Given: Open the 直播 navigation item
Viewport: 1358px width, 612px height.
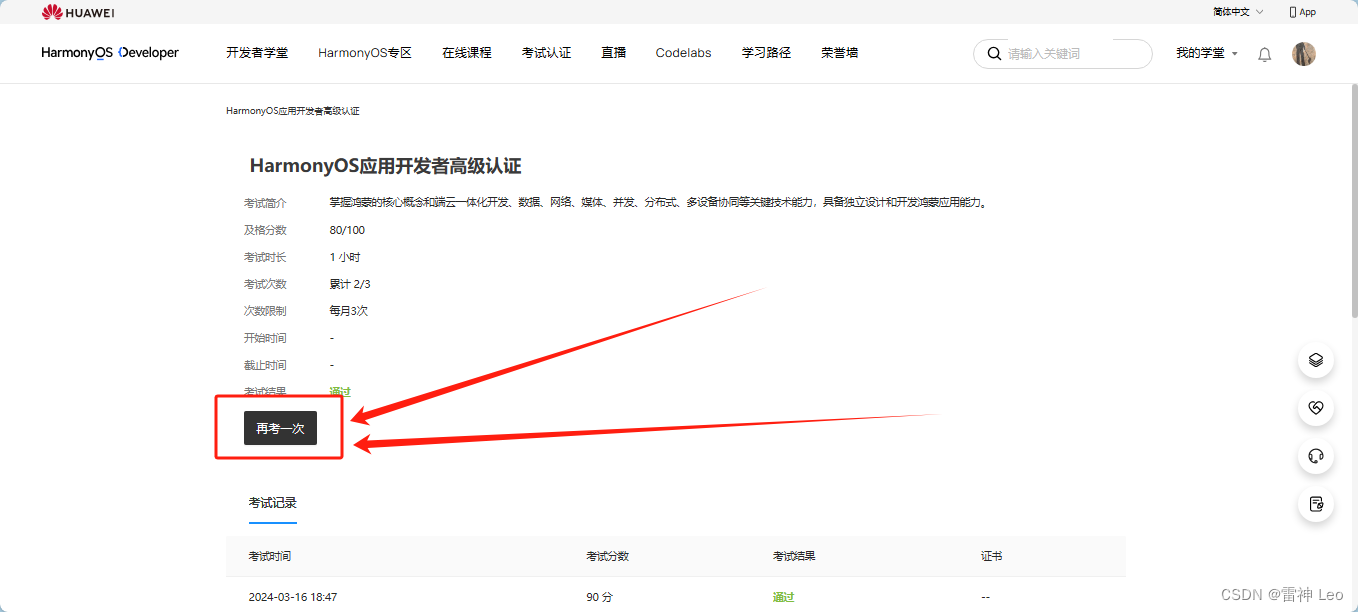Looking at the screenshot, I should pyautogui.click(x=613, y=53).
